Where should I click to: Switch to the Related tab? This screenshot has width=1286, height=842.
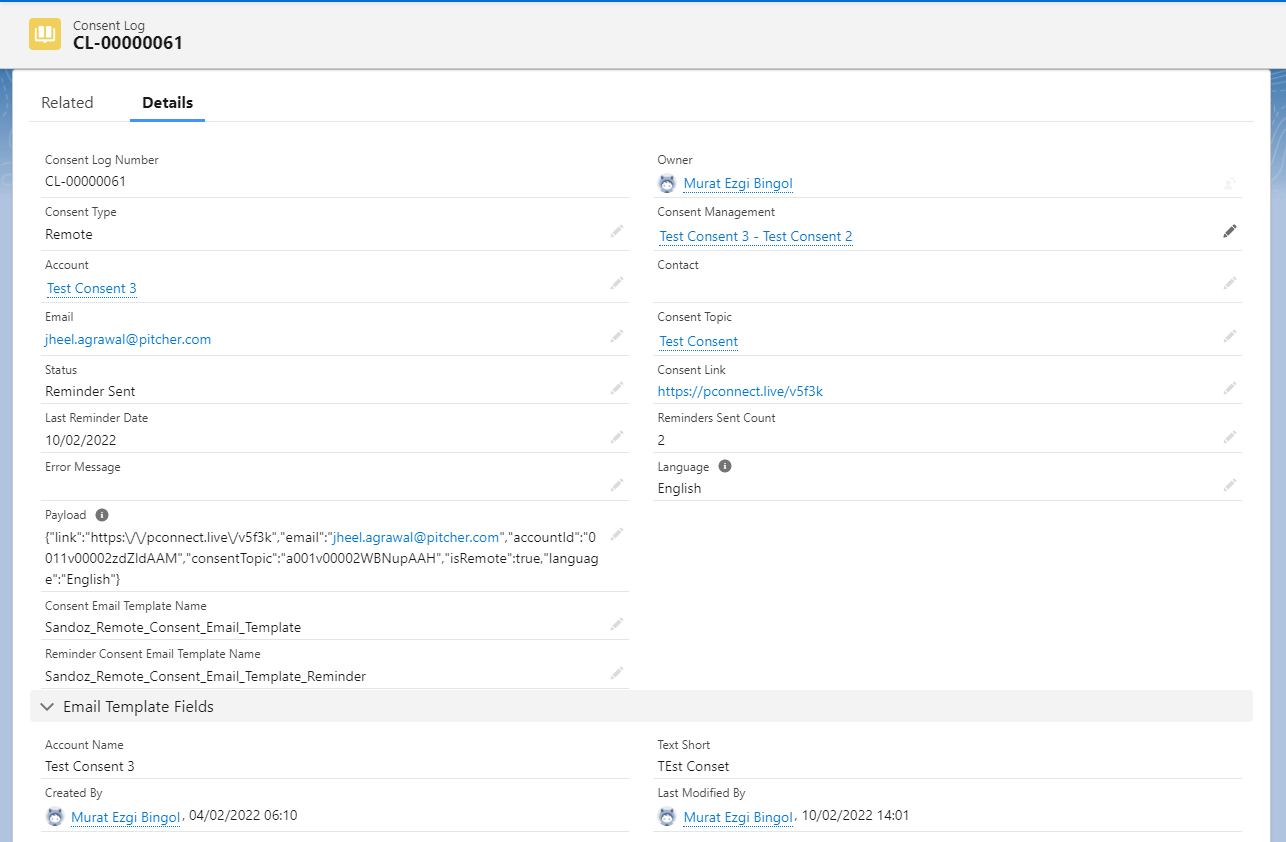[66, 102]
